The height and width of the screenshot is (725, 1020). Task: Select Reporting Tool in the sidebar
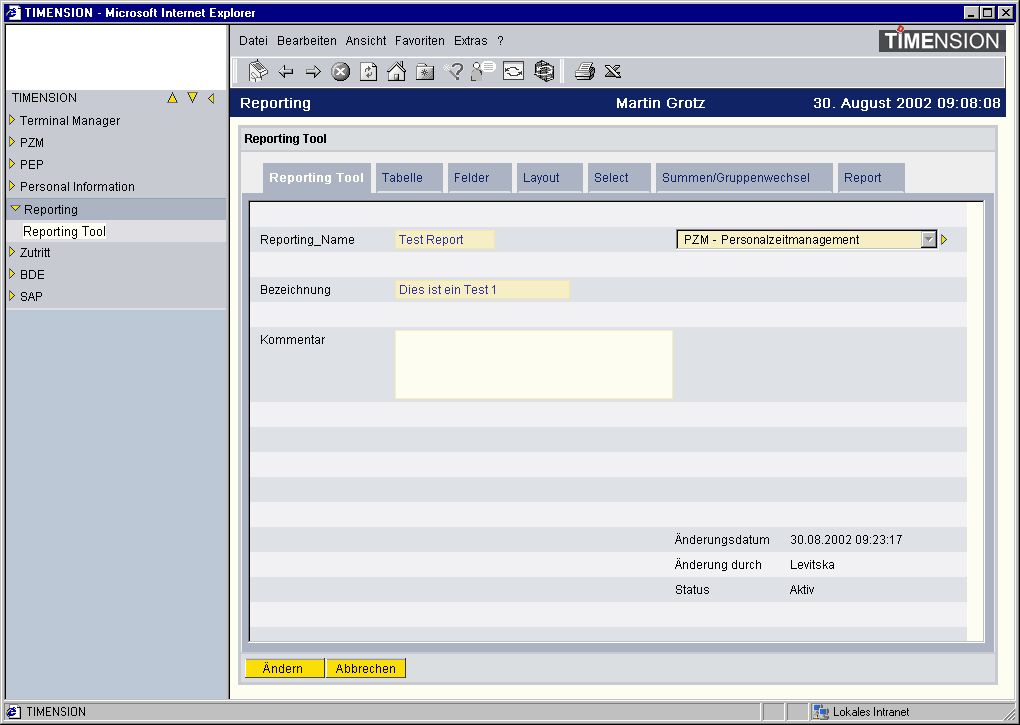(64, 231)
